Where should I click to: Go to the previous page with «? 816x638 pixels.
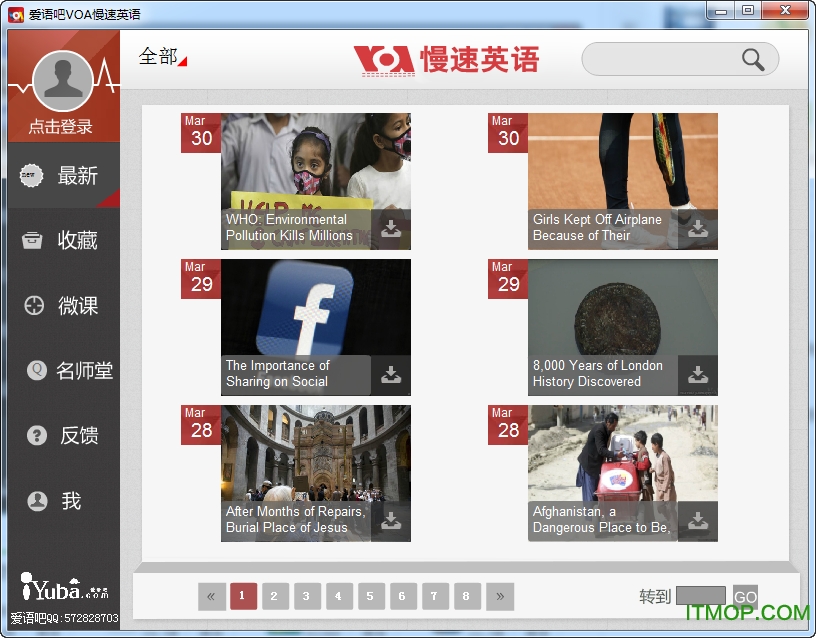coord(211,596)
